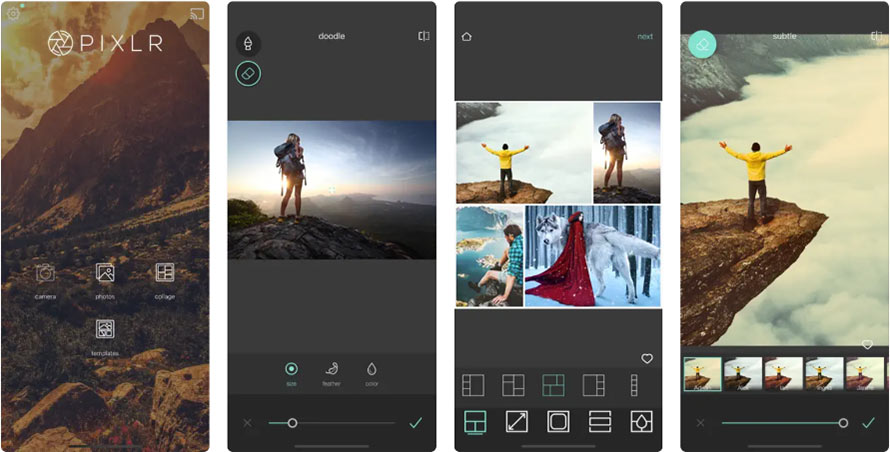Choose the size option in doodle settings
Image resolution: width=890 pixels, height=452 pixels.
(x=291, y=371)
